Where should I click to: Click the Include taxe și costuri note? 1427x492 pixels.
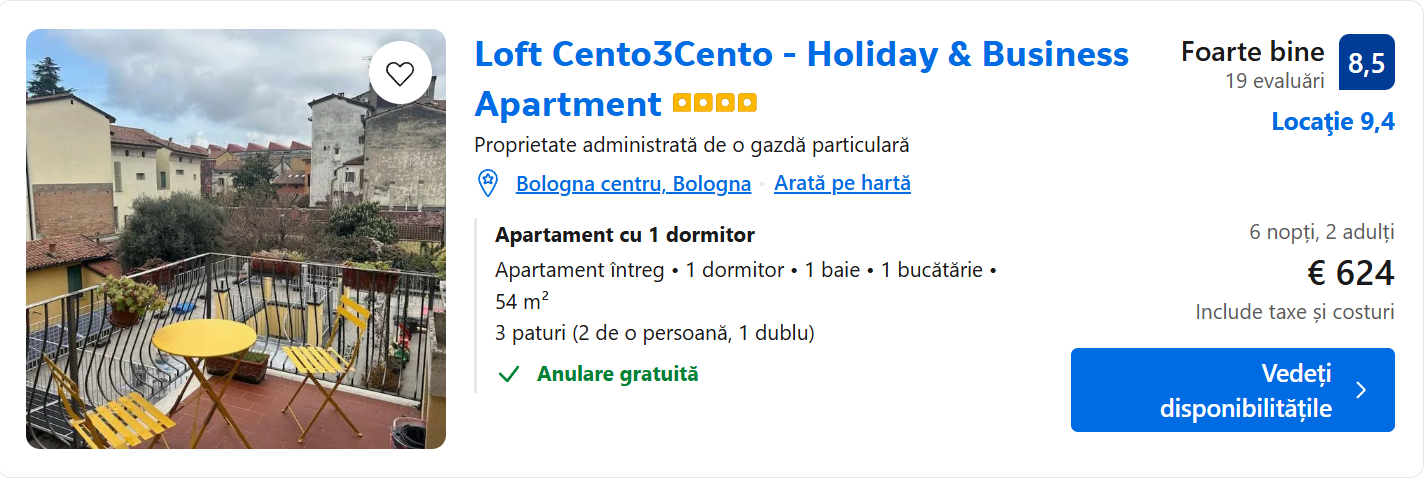pyautogui.click(x=1294, y=312)
